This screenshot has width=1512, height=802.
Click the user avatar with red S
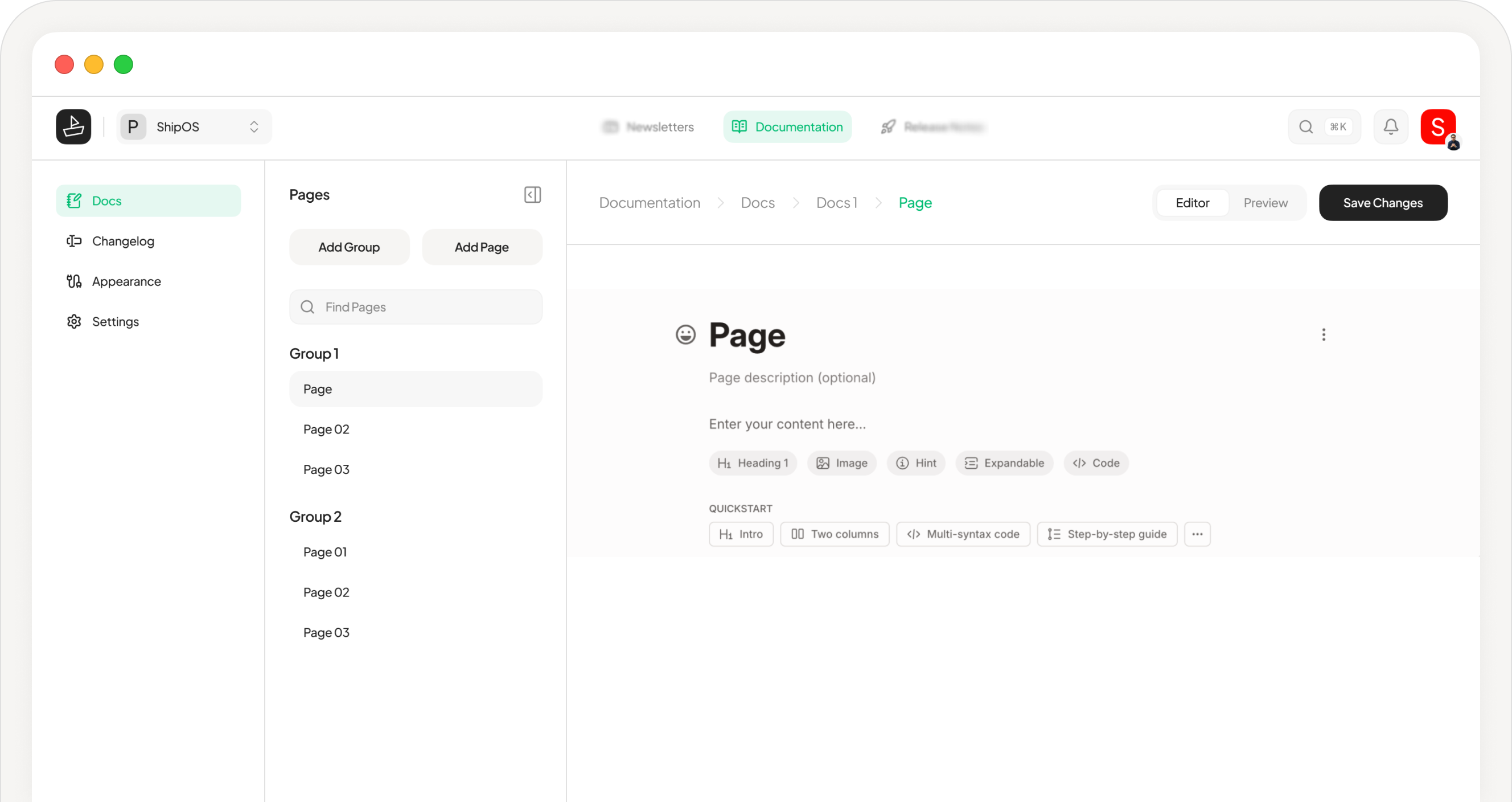(1437, 126)
